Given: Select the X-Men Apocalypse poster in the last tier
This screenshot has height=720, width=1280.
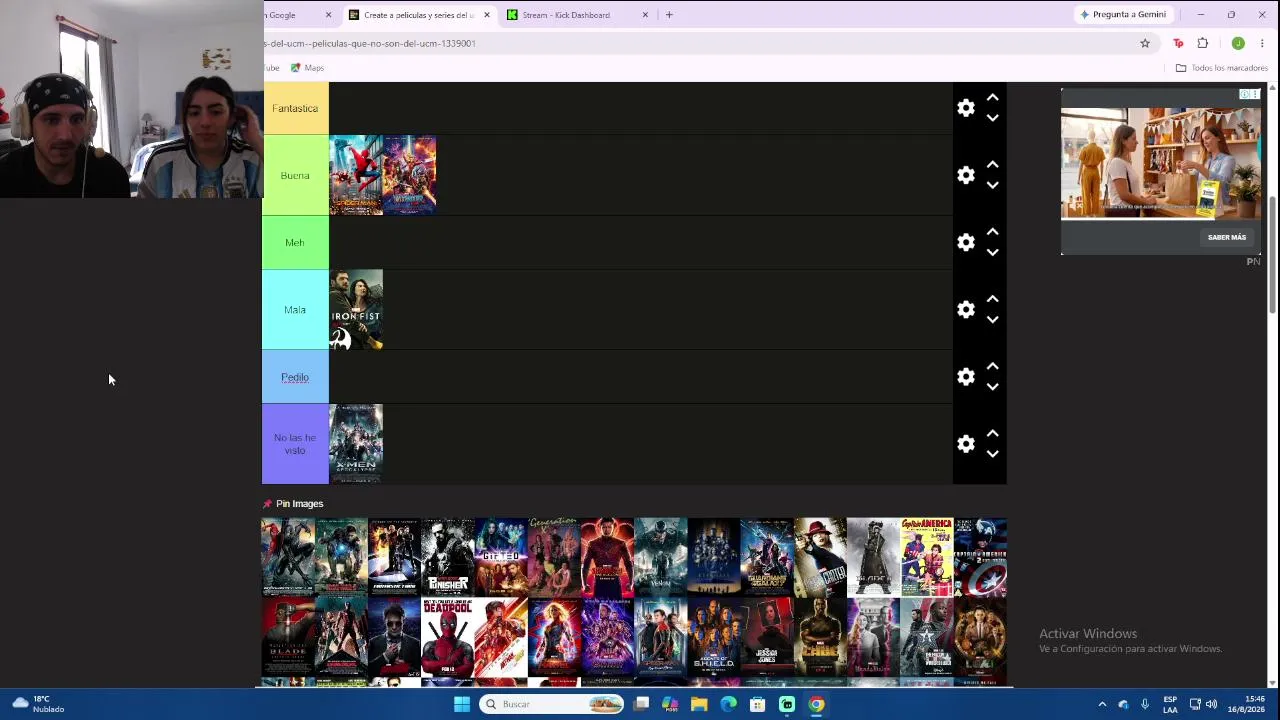Looking at the screenshot, I should [x=356, y=444].
